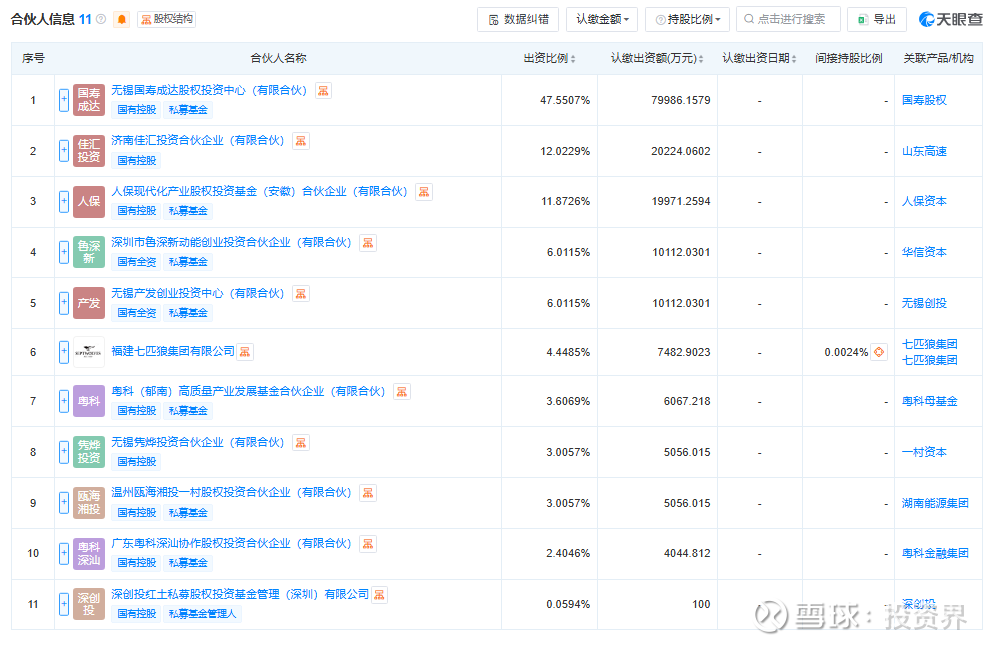The height and width of the screenshot is (647, 996).
Task: Click the search input field 点击进行搜索
Action: tap(788, 19)
